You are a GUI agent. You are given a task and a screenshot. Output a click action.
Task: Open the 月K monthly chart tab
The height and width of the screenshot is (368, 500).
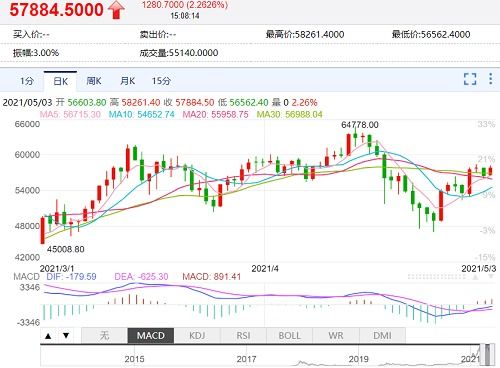[127, 81]
